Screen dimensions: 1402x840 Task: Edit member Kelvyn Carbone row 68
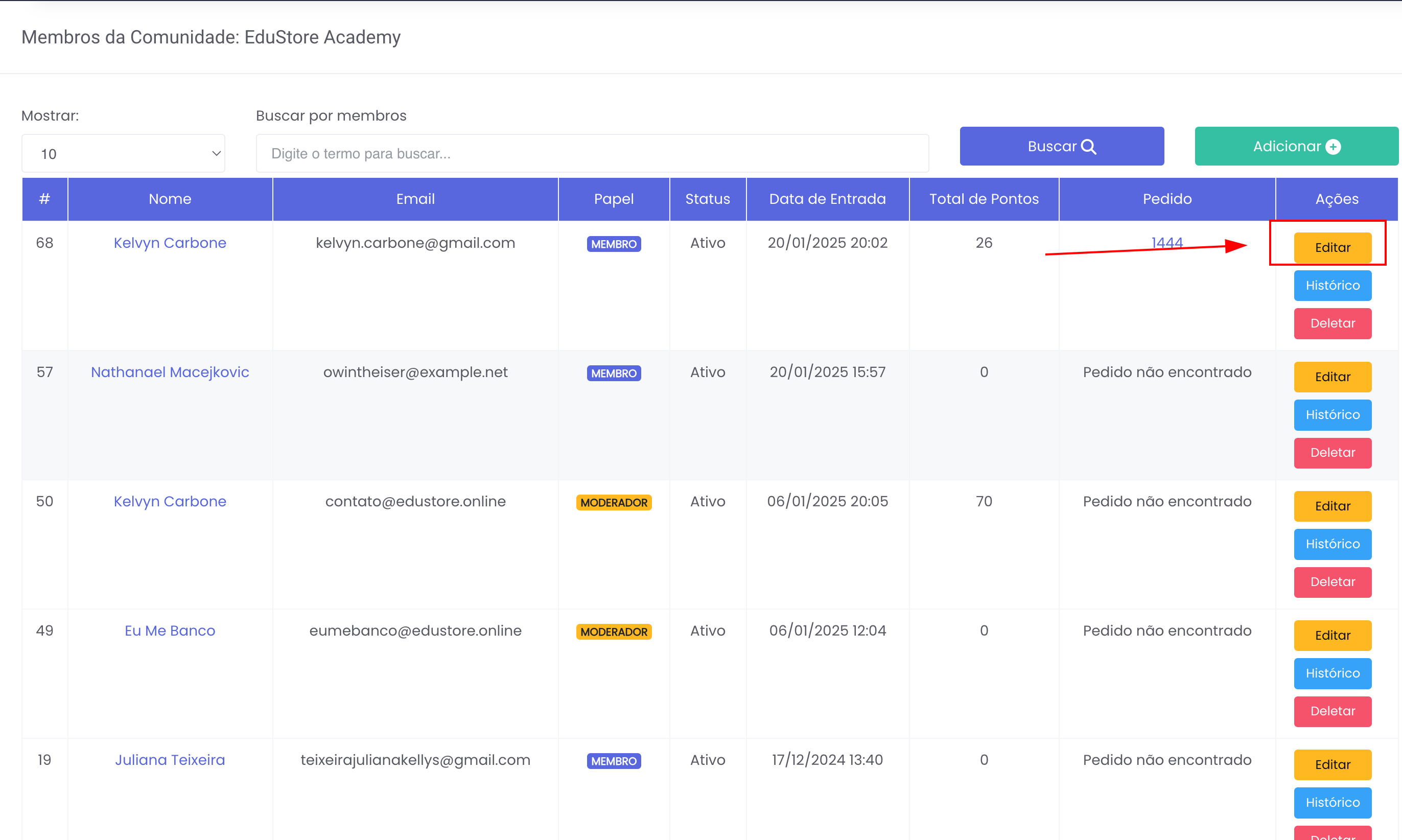click(x=1332, y=247)
